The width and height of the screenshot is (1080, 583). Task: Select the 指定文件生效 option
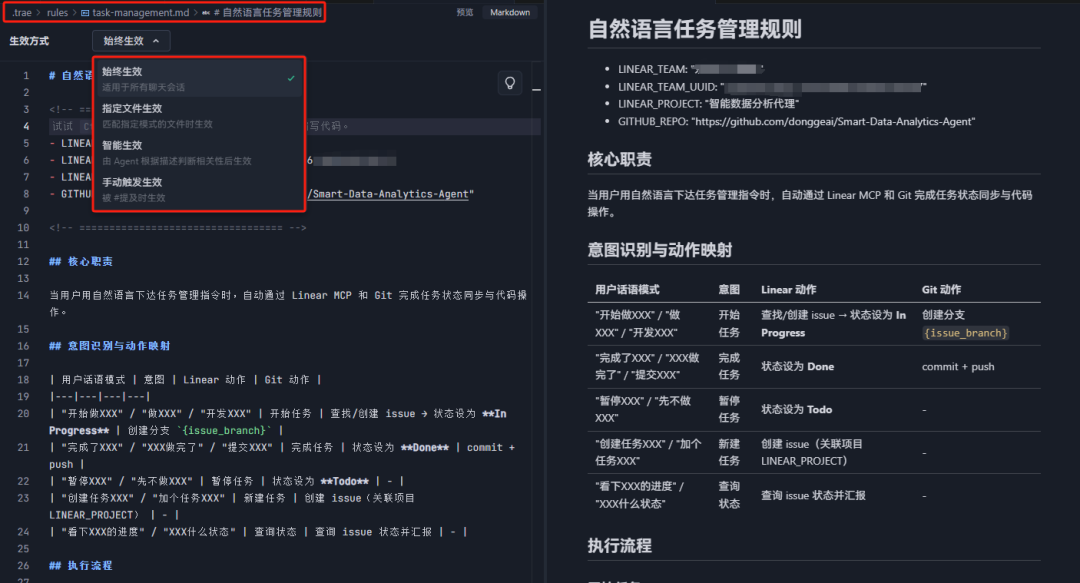[x=199, y=116]
